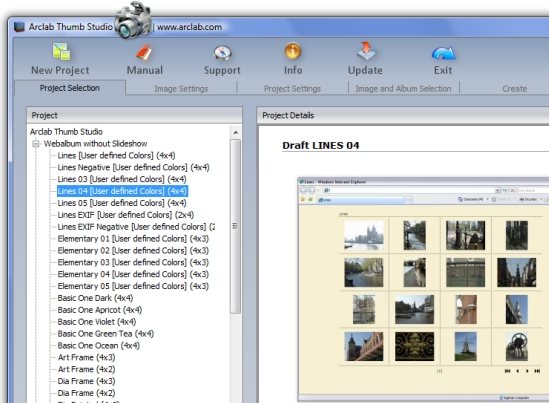Click the Draft LINES 04 preview image
This screenshot has height=403, width=549.
pyautogui.click(x=423, y=289)
